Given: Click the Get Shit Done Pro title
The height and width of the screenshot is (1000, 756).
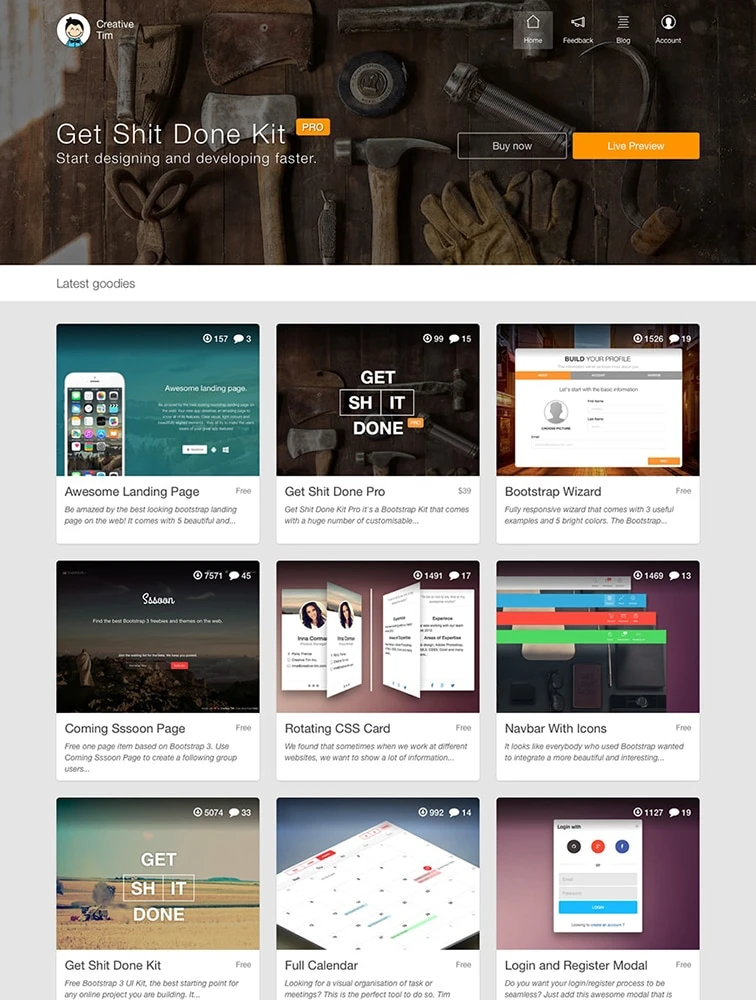Looking at the screenshot, I should [334, 492].
